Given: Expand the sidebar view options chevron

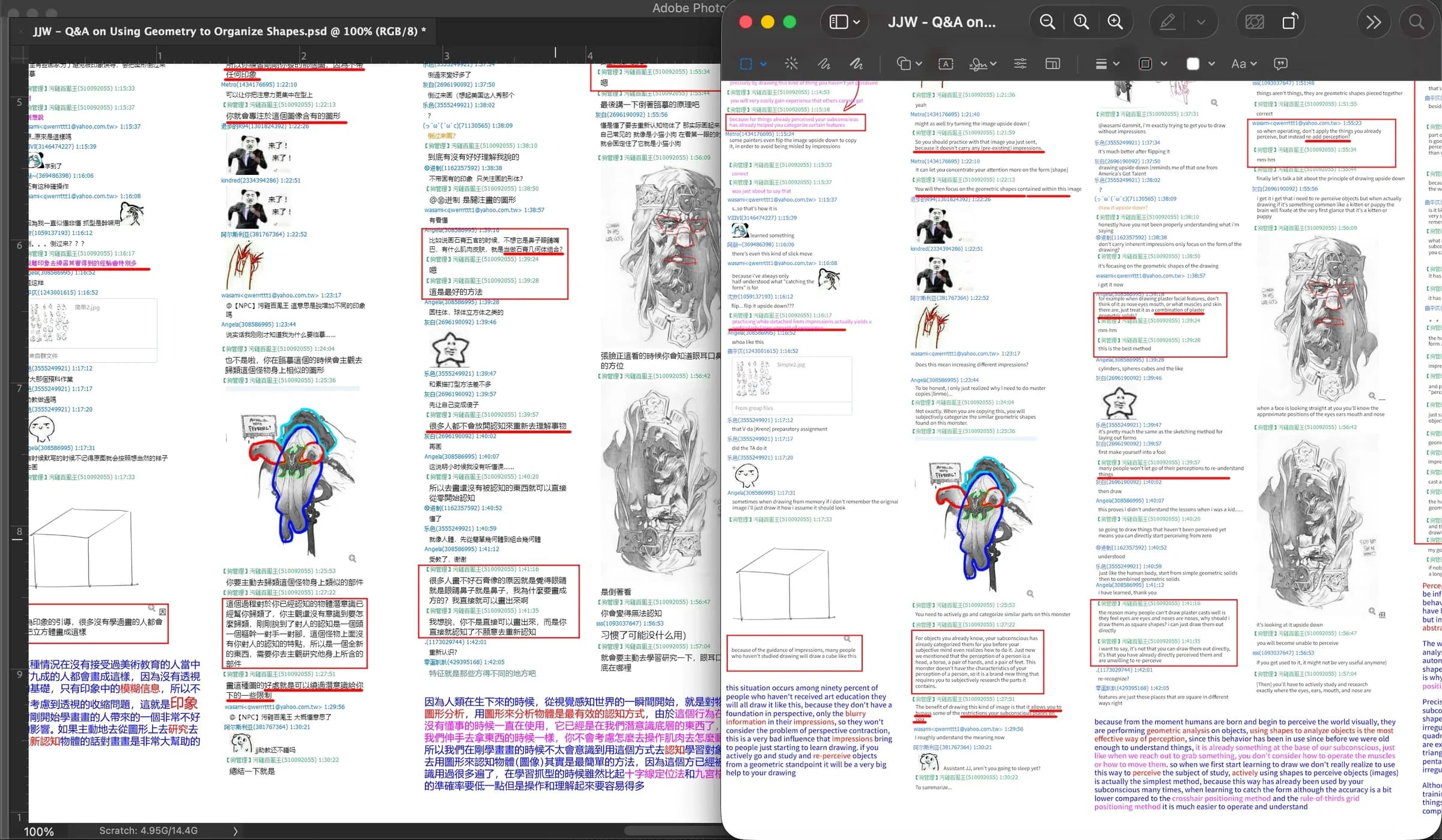Looking at the screenshot, I should [857, 22].
